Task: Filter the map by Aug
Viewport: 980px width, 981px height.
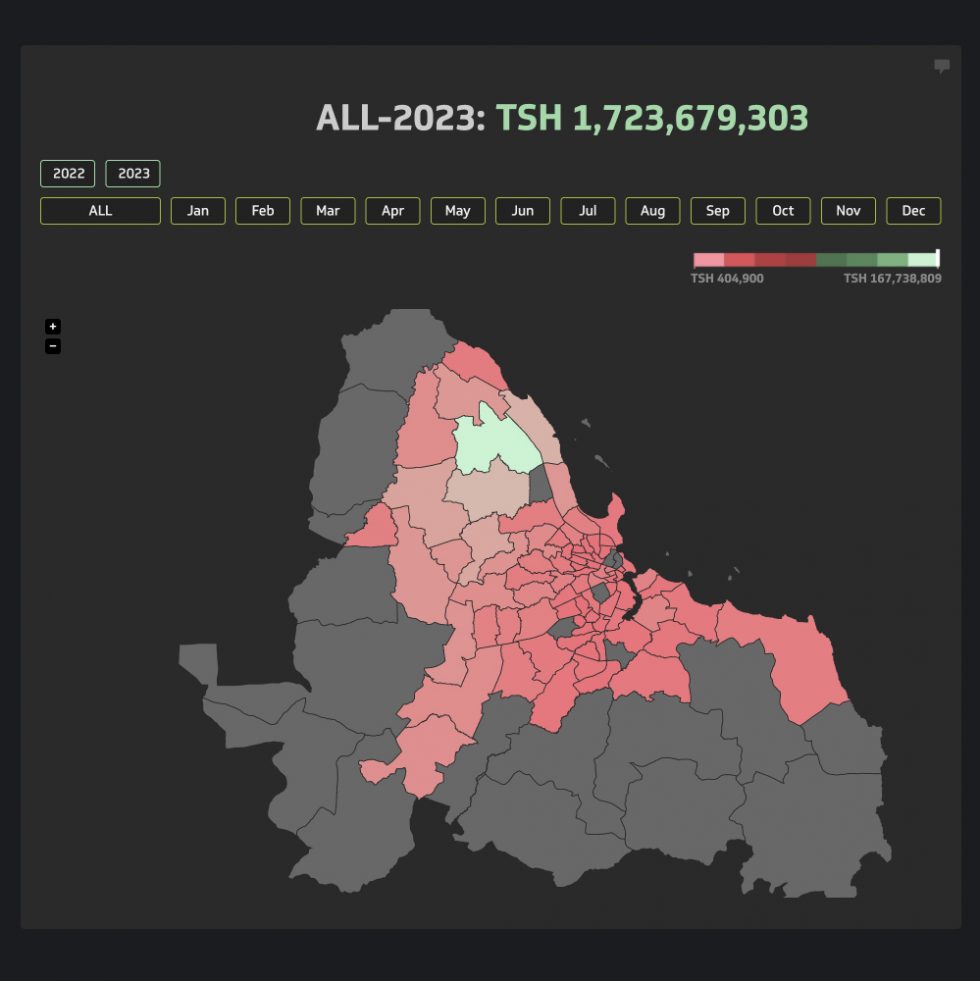Action: [653, 211]
